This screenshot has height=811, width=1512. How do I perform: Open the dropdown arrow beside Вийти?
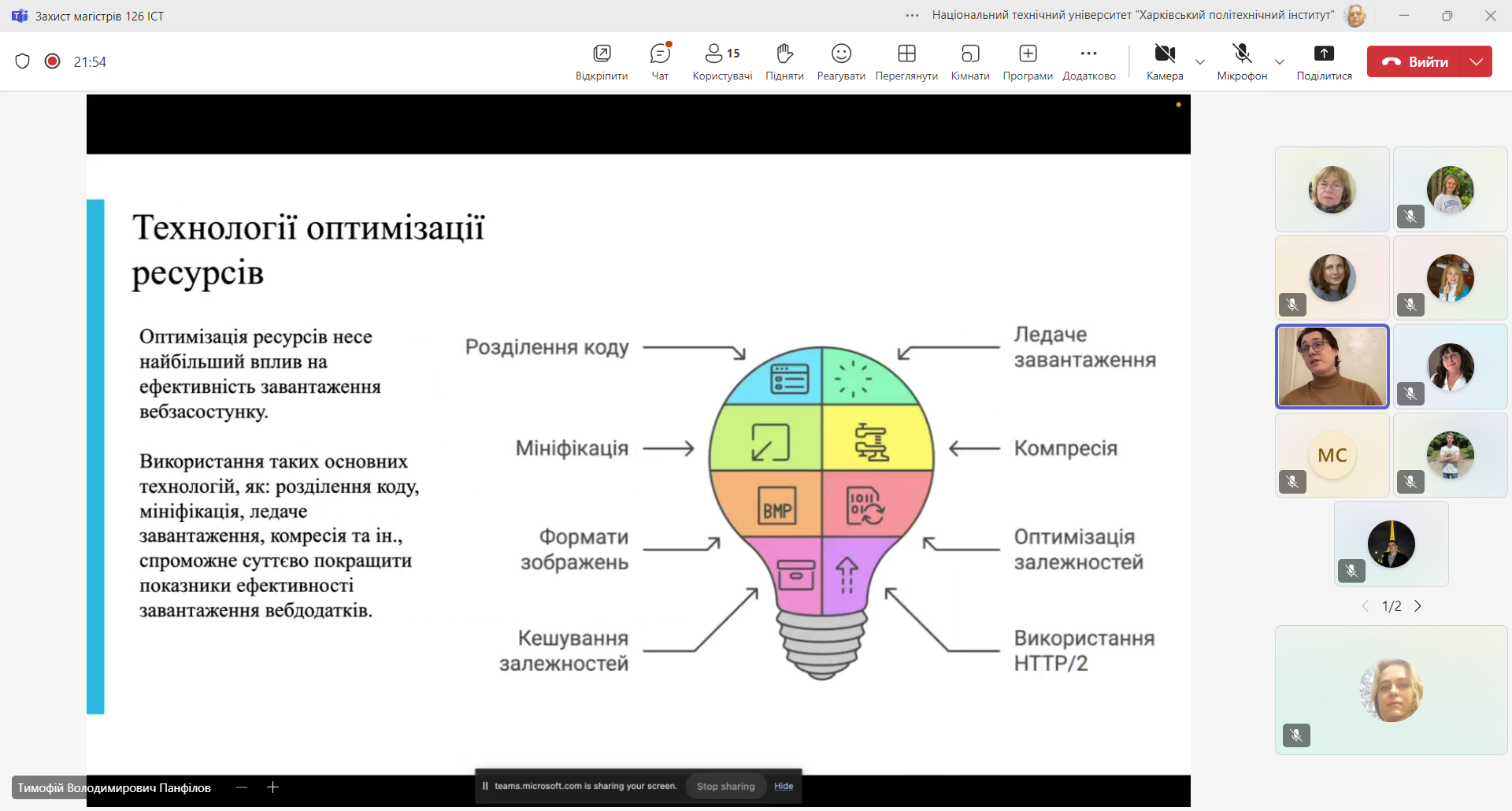point(1477,61)
